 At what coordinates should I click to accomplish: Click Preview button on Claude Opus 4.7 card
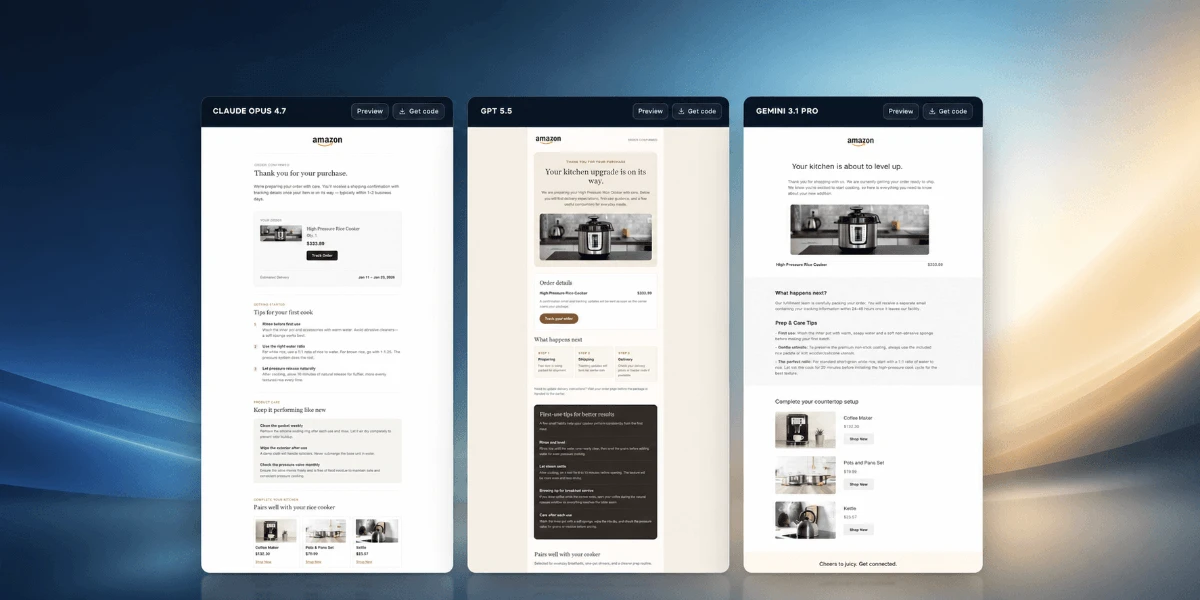(370, 111)
